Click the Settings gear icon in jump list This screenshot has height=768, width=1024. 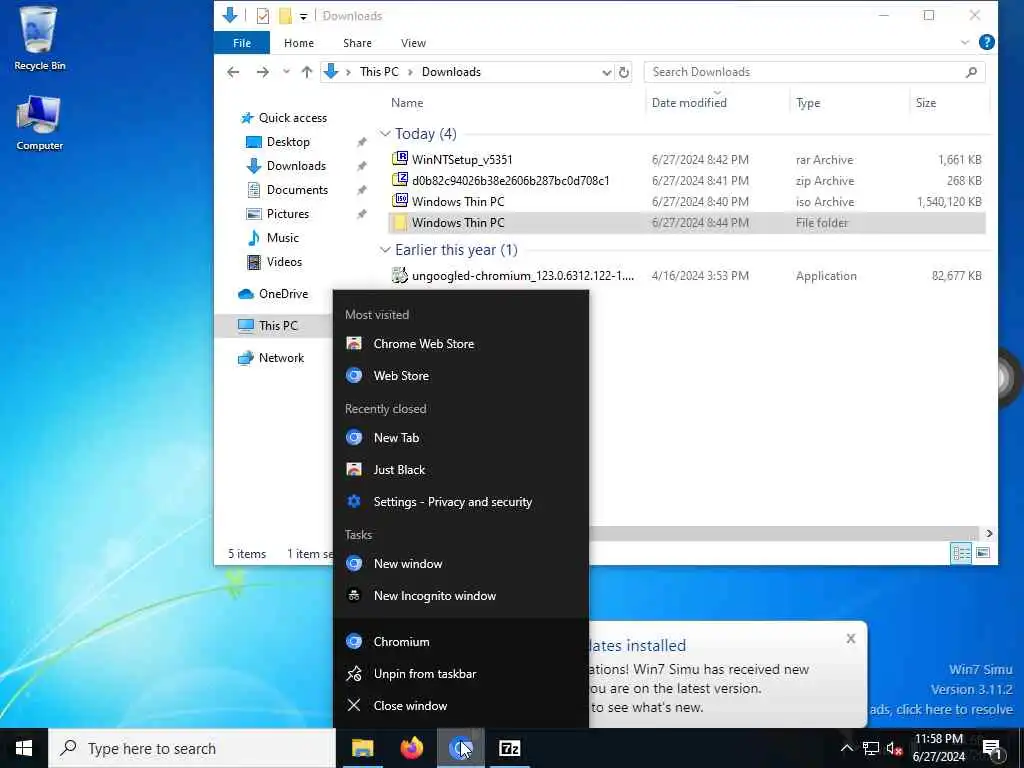tap(354, 502)
